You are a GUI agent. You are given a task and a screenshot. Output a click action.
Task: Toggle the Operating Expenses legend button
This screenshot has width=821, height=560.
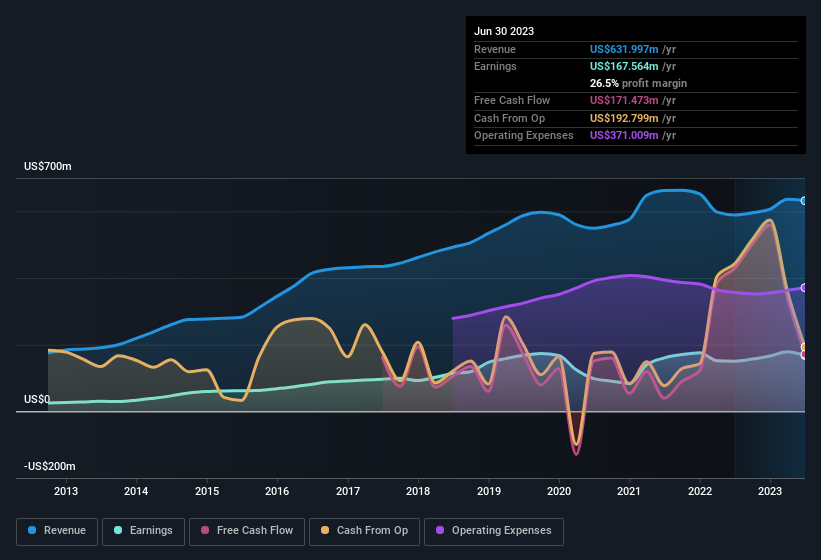pos(494,531)
